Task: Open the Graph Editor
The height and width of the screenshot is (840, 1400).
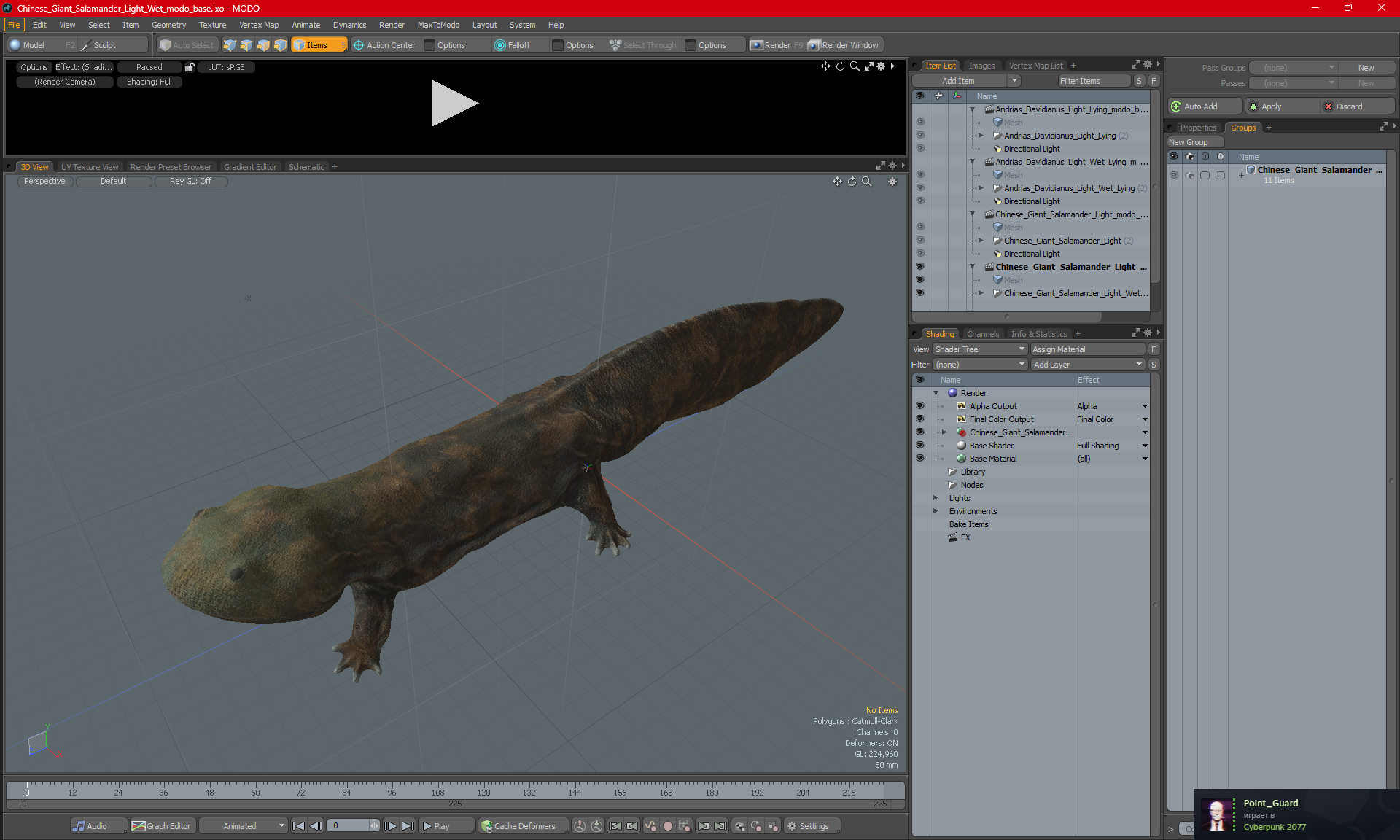Action: click(x=162, y=826)
